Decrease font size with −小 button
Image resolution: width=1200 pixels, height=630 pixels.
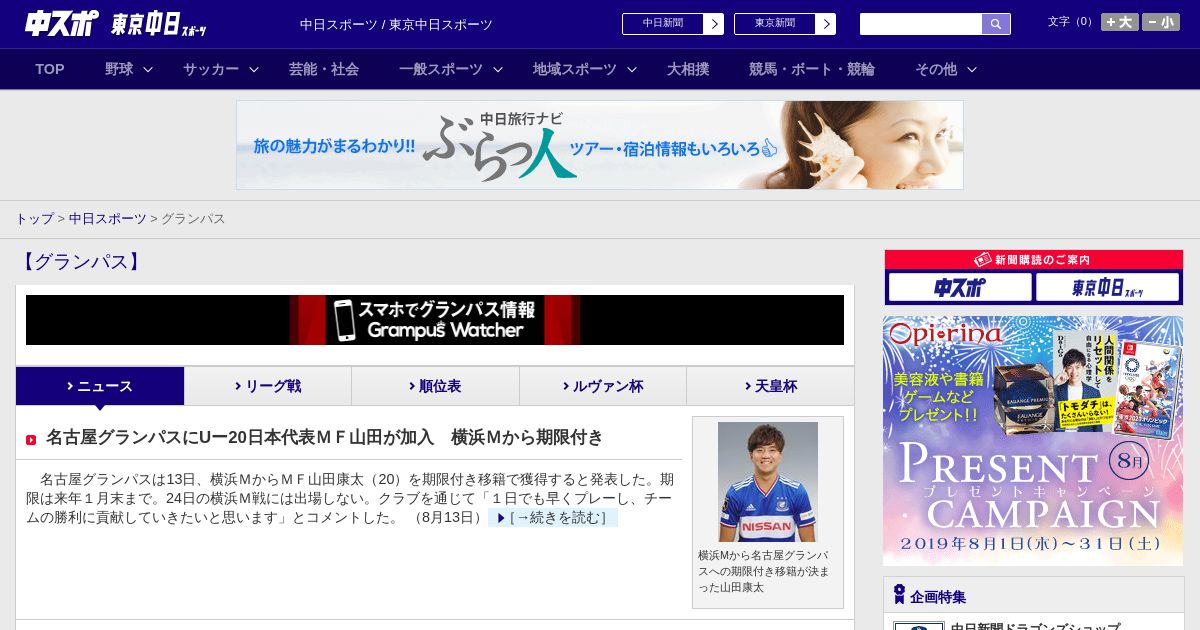coord(1161,22)
